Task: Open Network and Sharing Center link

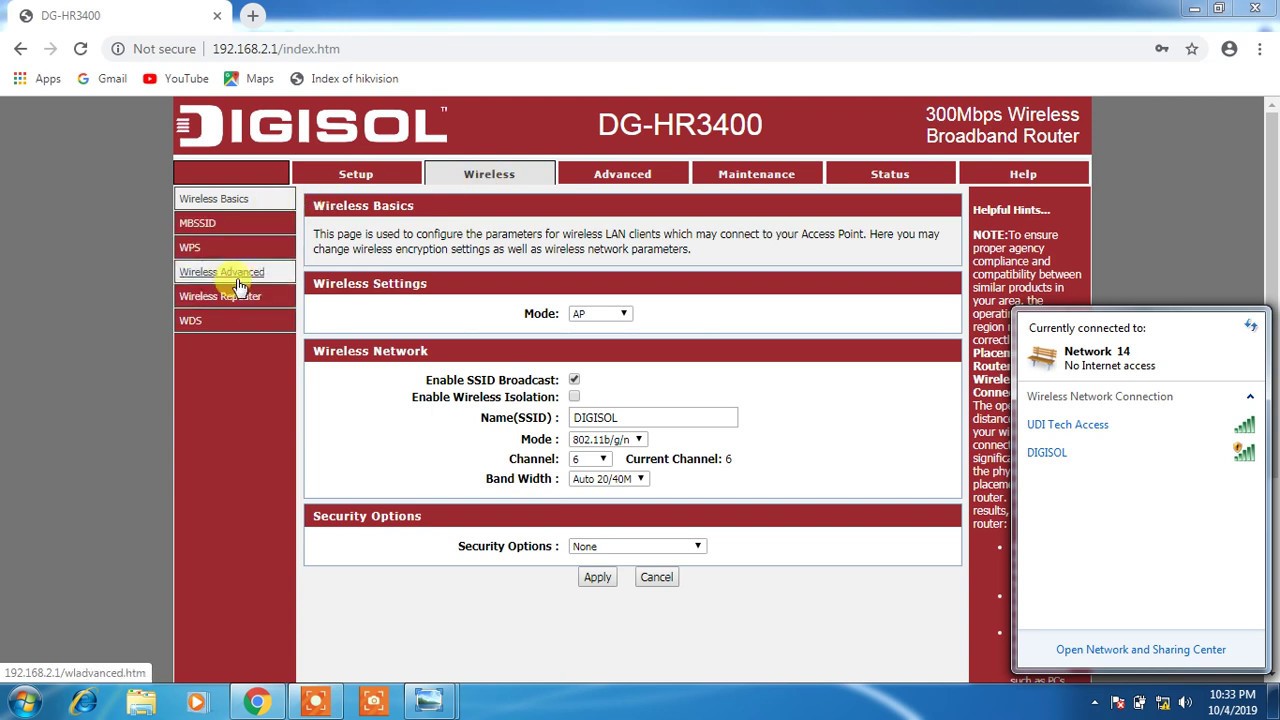Action: pyautogui.click(x=1141, y=650)
